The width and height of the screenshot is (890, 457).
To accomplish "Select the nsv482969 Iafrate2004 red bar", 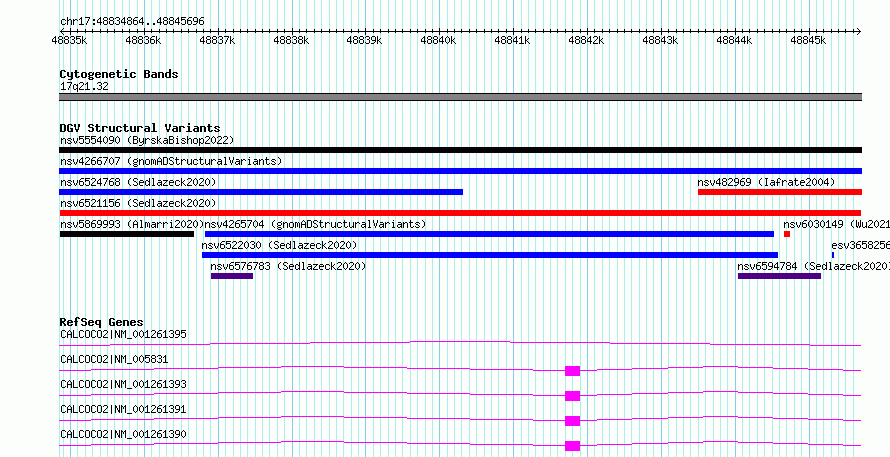I will [x=780, y=192].
